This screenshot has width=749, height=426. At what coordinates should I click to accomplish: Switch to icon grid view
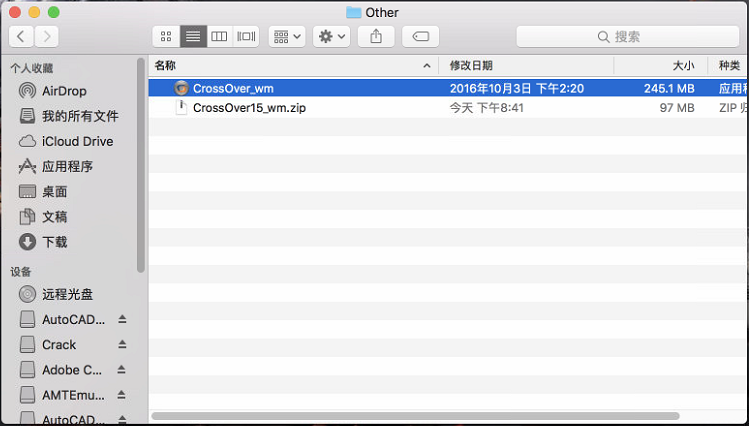[166, 37]
